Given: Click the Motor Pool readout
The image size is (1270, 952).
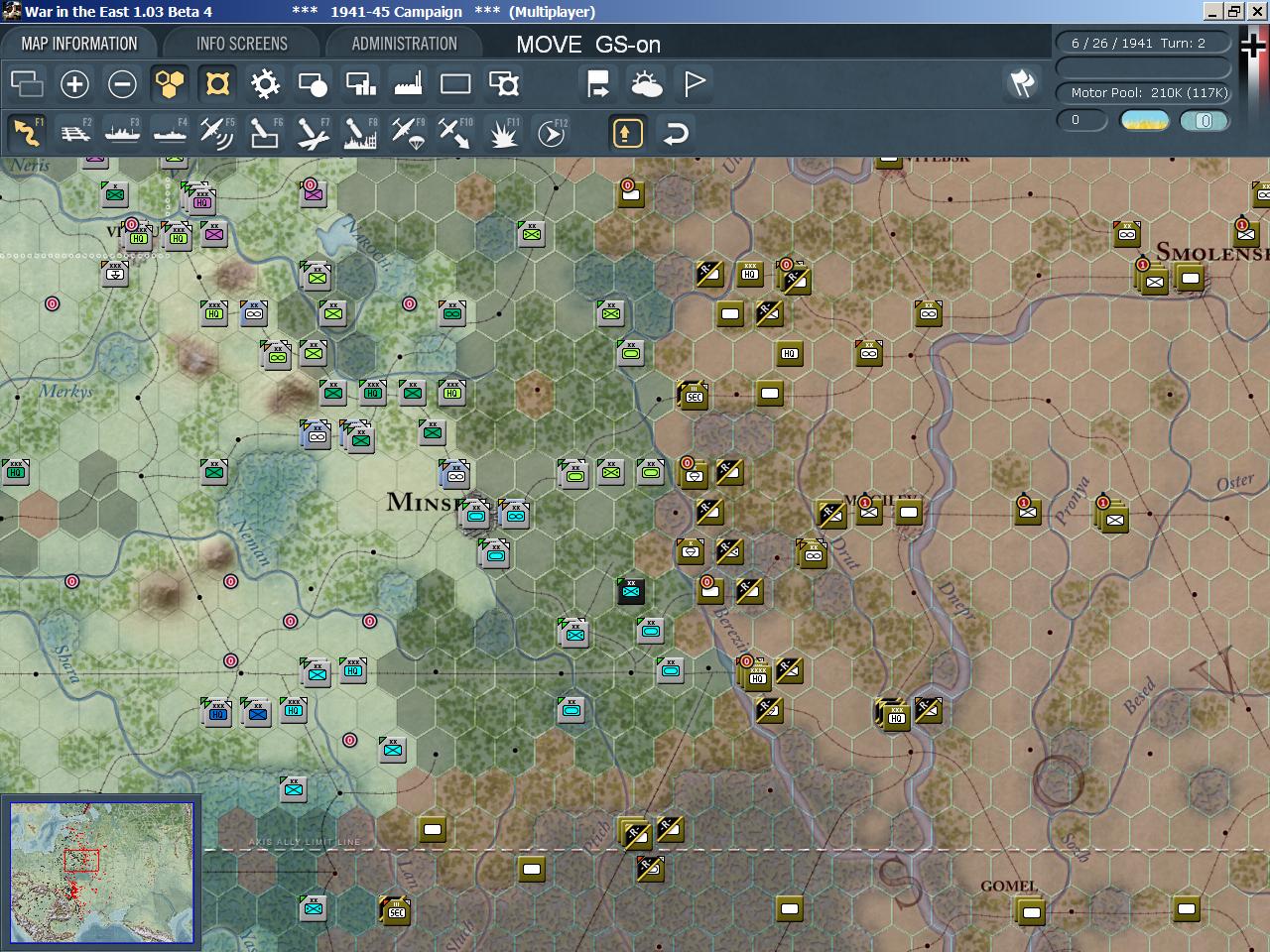Looking at the screenshot, I should click(x=1143, y=93).
